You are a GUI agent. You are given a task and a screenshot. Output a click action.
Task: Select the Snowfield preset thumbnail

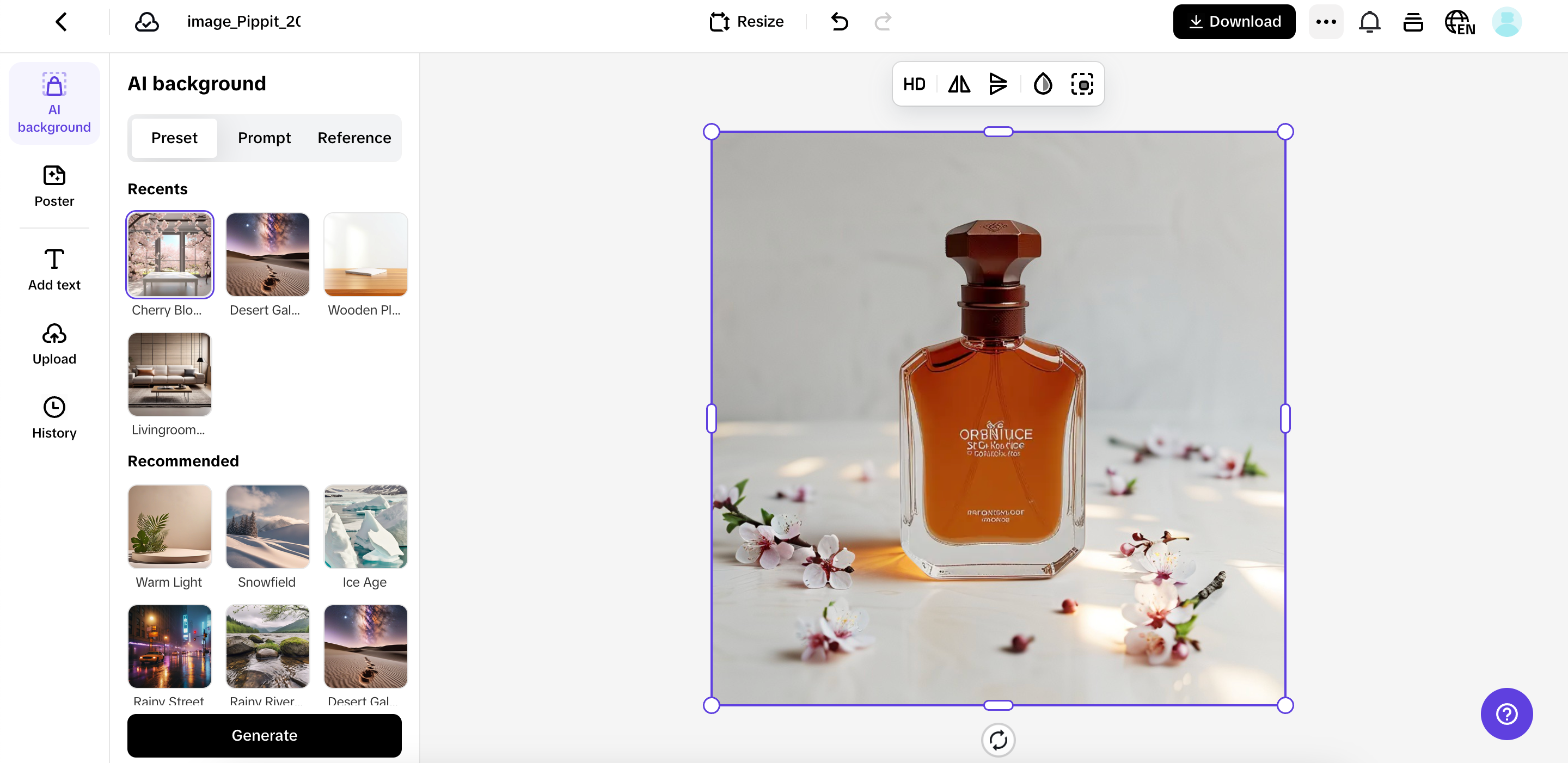pos(267,527)
